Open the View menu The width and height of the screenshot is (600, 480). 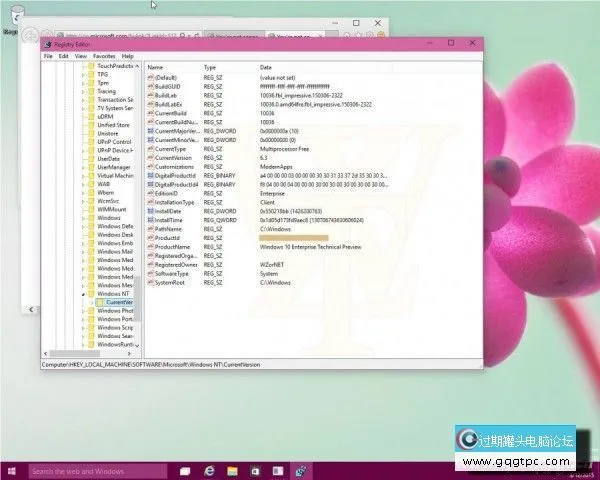click(79, 56)
